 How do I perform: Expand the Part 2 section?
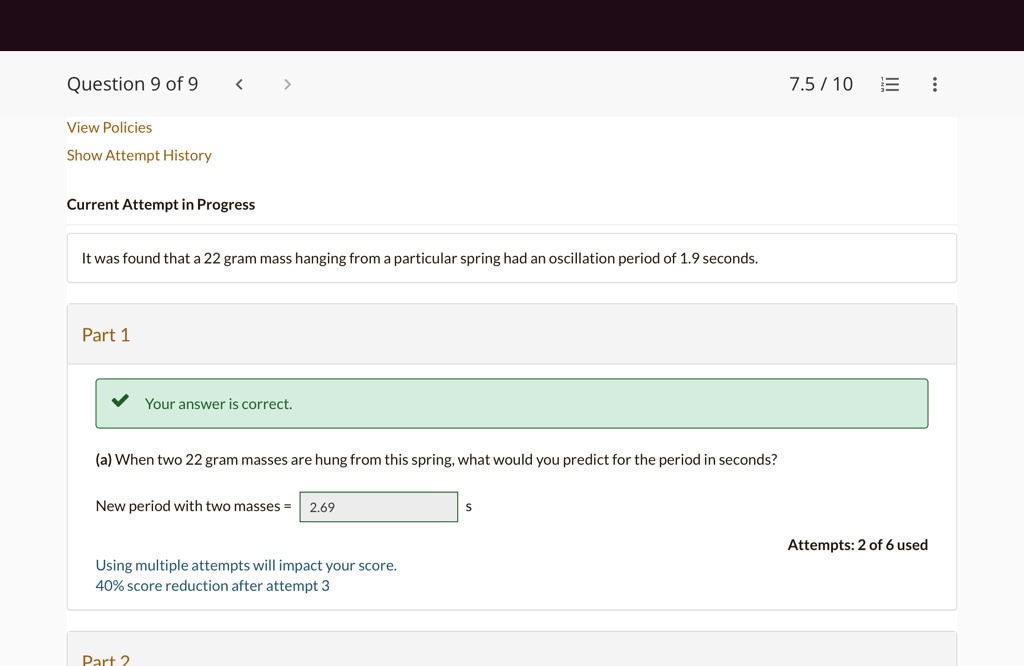coord(512,649)
